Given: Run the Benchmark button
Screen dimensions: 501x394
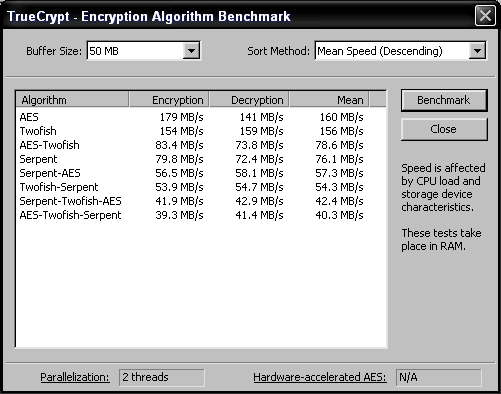Looking at the screenshot, I should coord(444,100).
